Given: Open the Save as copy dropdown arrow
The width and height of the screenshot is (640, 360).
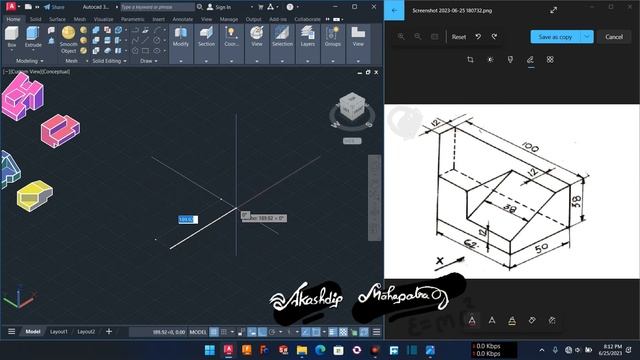Looking at the screenshot, I should pyautogui.click(x=587, y=37).
